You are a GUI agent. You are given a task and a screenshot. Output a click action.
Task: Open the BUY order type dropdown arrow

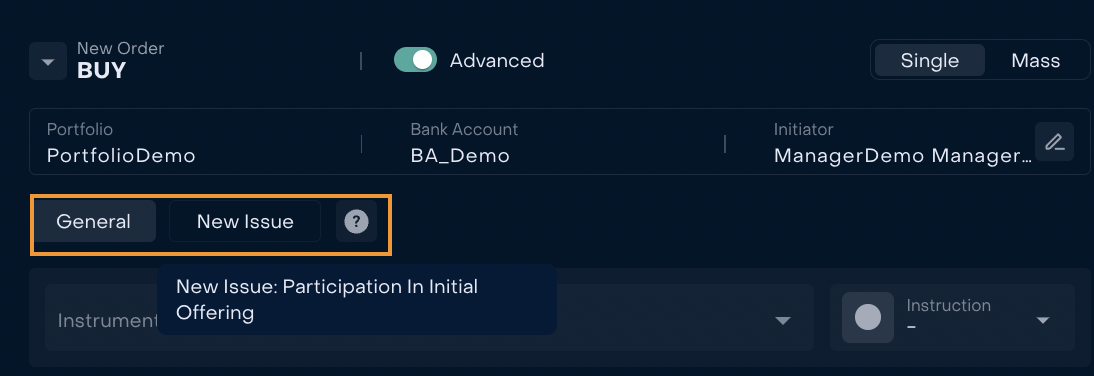(x=47, y=61)
